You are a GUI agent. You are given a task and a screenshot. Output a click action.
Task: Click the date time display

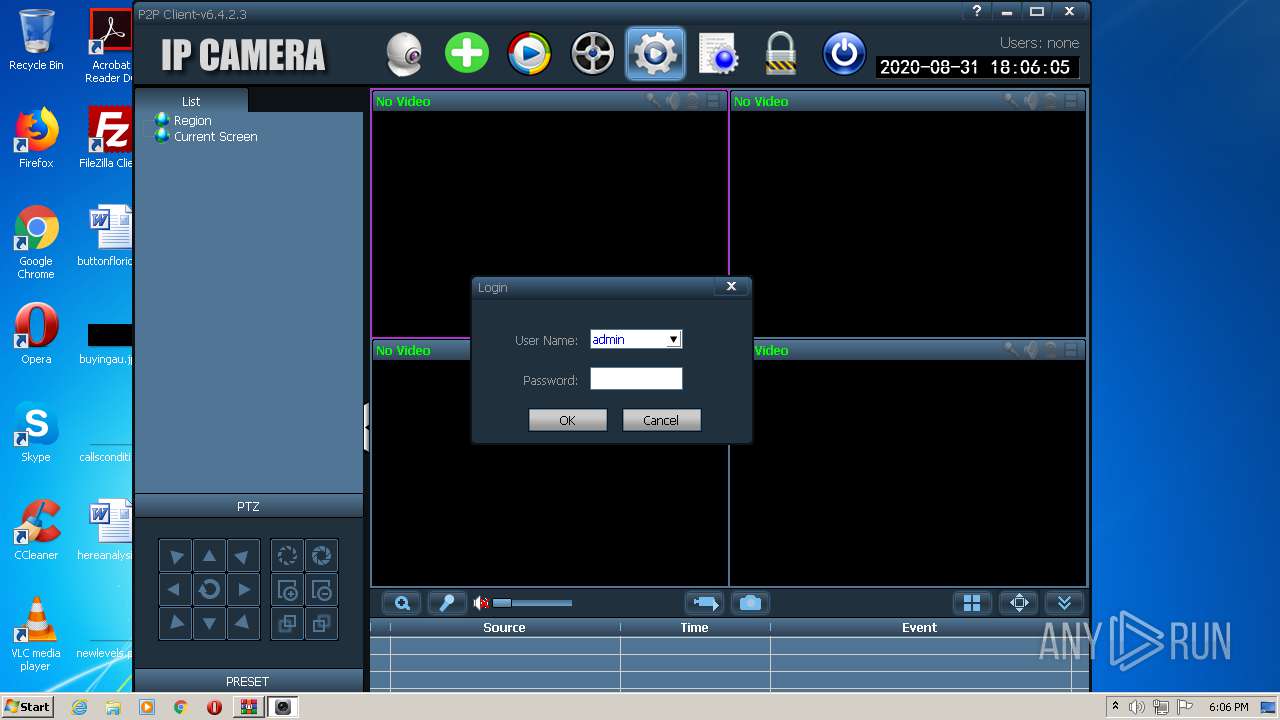tap(975, 68)
